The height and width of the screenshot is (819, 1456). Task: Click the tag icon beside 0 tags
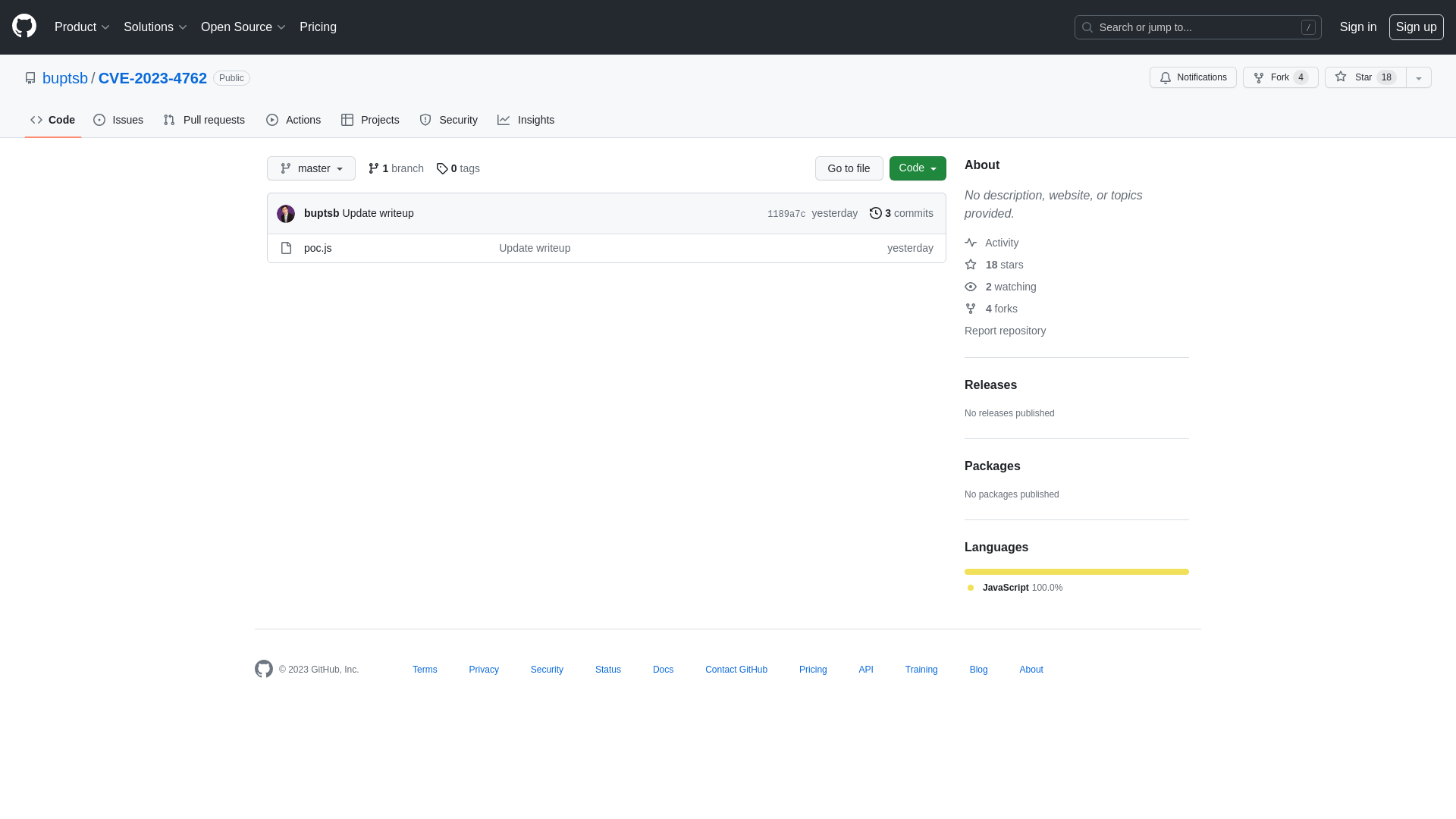442,168
